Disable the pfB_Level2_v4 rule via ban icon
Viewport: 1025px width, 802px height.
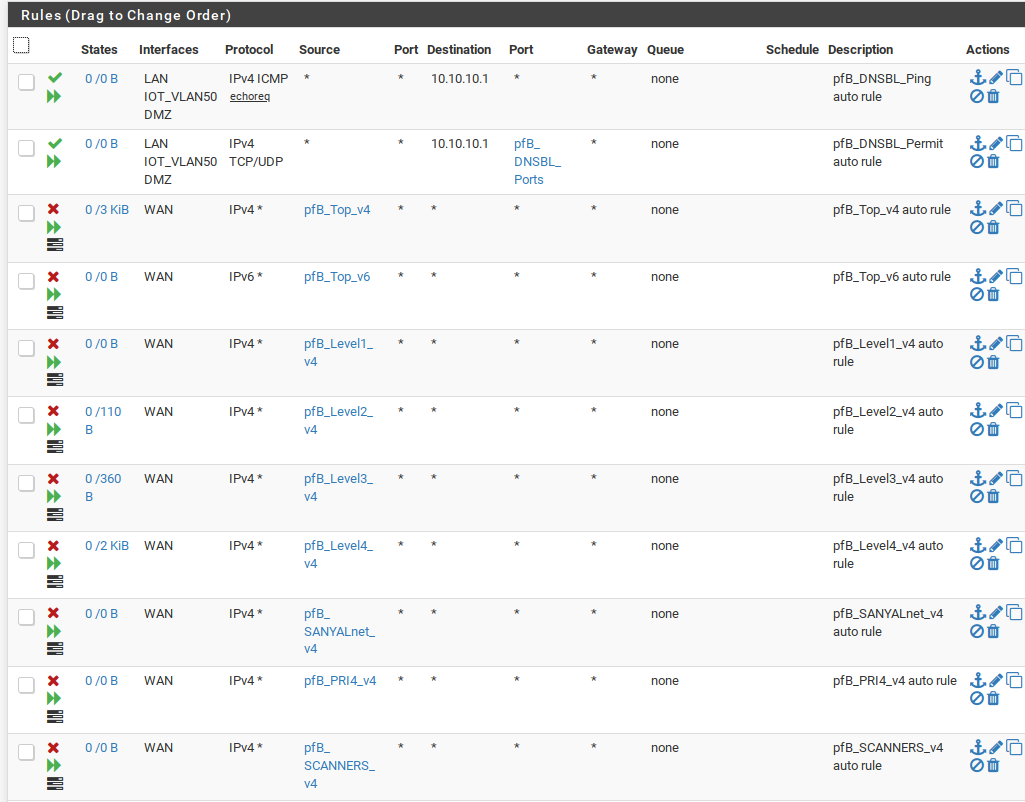pos(977,429)
